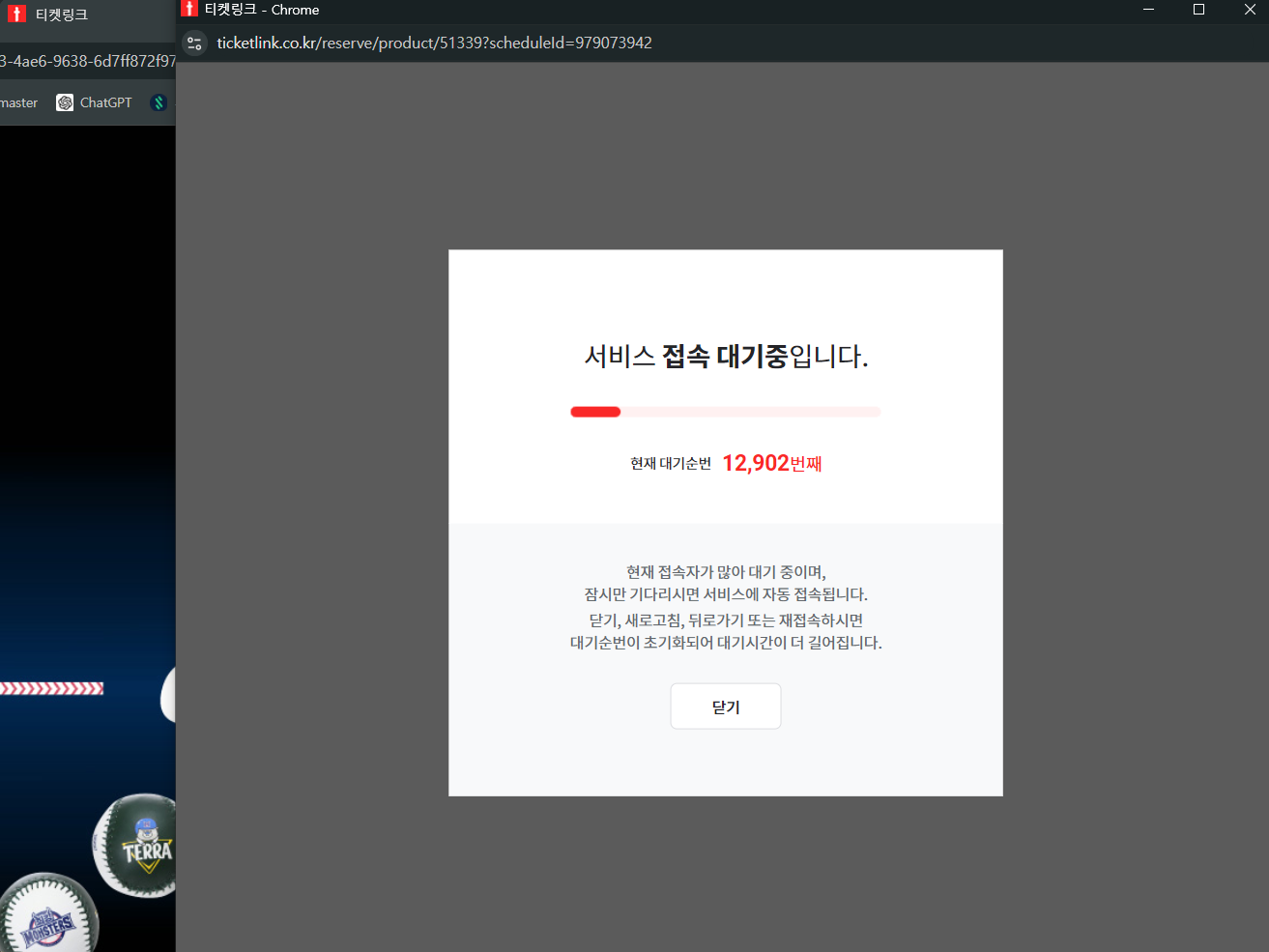Open the master bookmark
Screen dimensions: 1269x952
18,101
